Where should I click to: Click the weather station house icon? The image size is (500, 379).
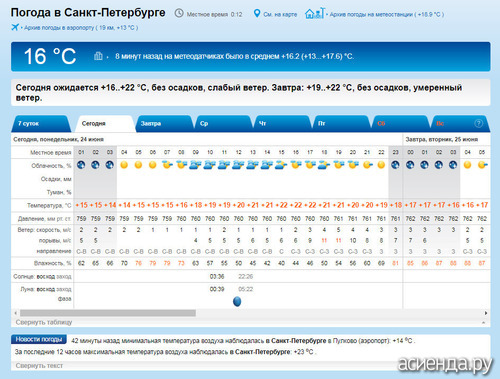[314, 13]
